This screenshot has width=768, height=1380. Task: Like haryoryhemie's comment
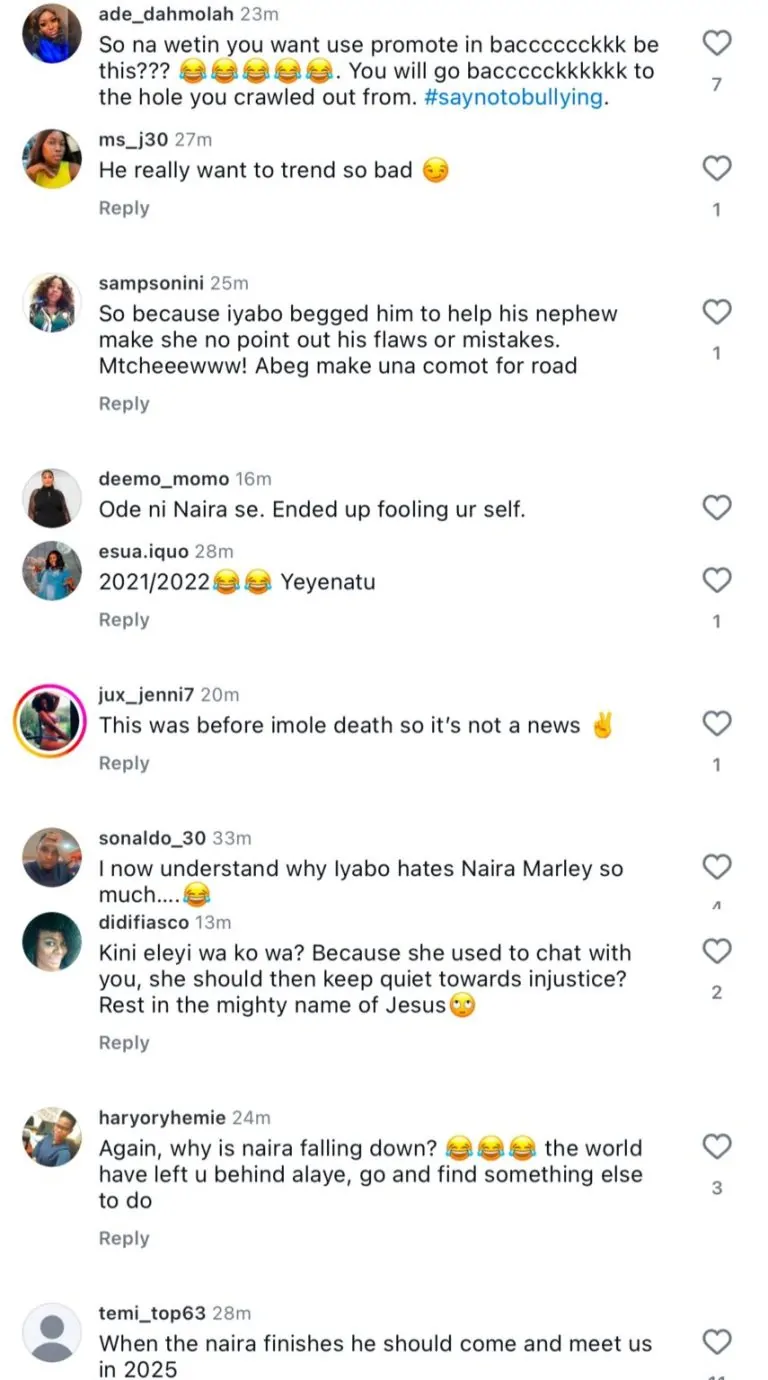pyautogui.click(x=717, y=1146)
